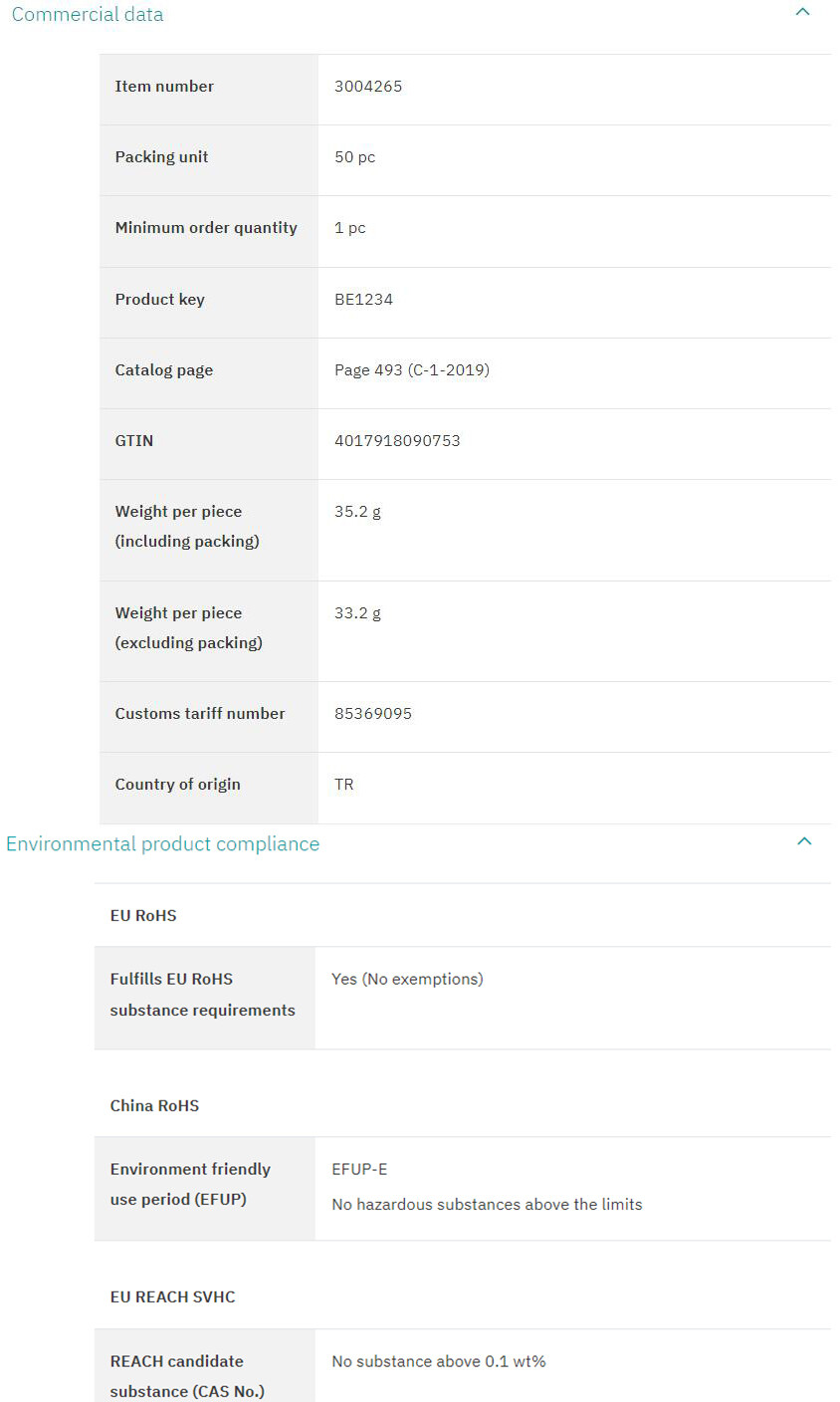
Task: Collapse Environmental product compliance chevron
Action: 805,841
